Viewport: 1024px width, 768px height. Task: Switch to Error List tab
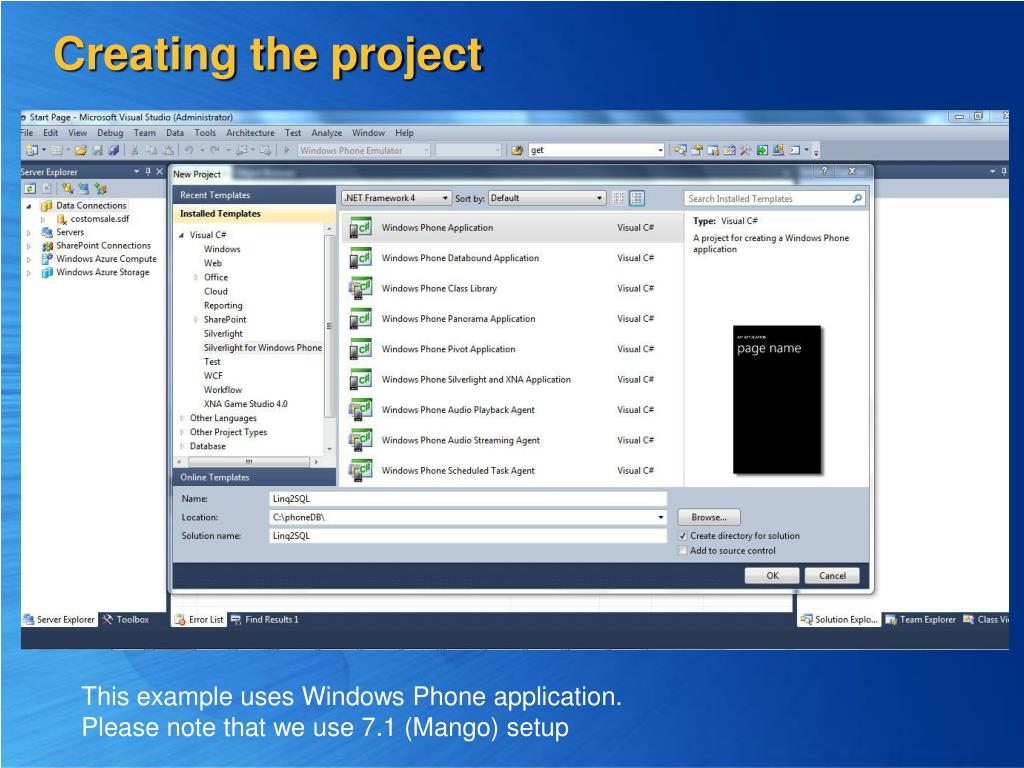click(x=199, y=620)
